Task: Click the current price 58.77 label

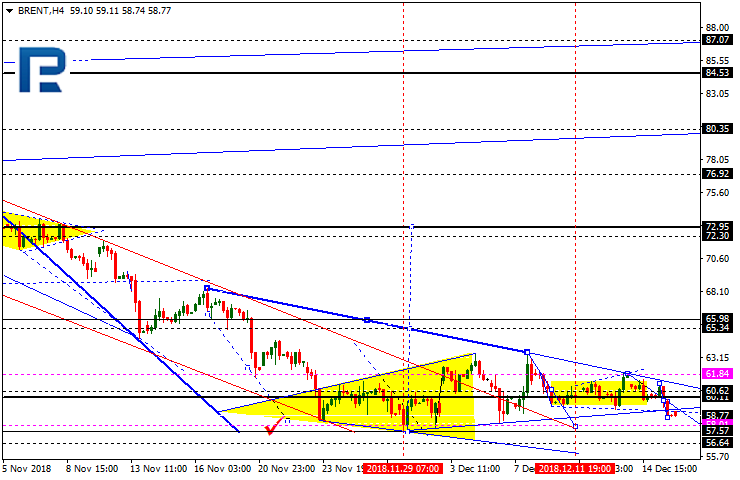Action: pos(717,415)
